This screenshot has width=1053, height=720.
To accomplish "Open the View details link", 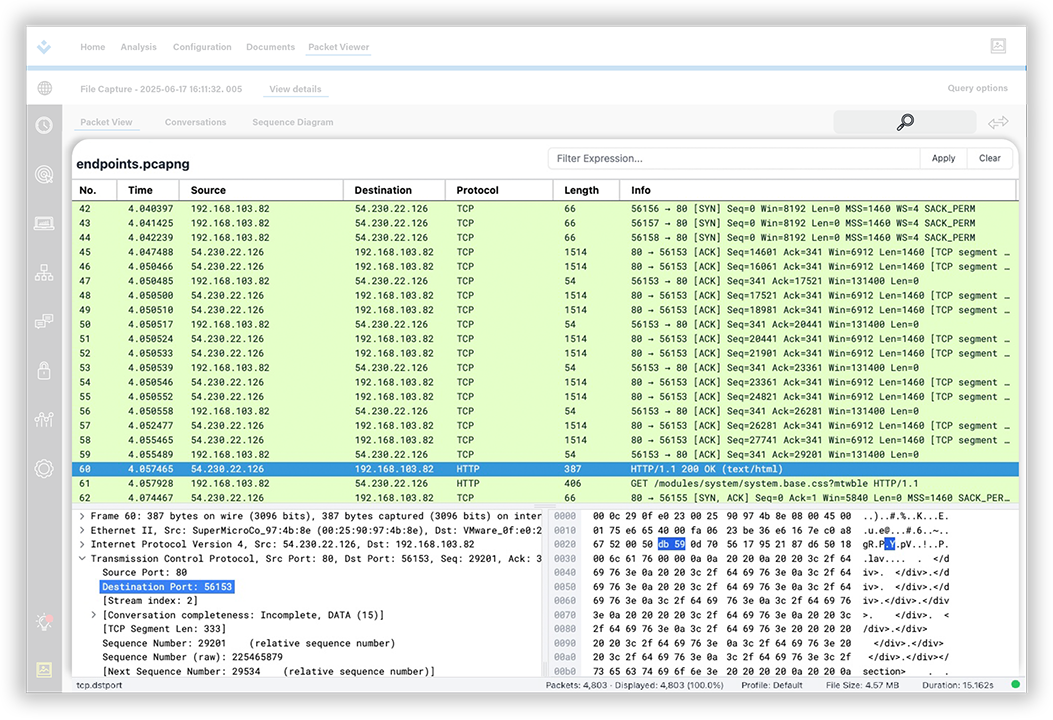I will pos(295,89).
